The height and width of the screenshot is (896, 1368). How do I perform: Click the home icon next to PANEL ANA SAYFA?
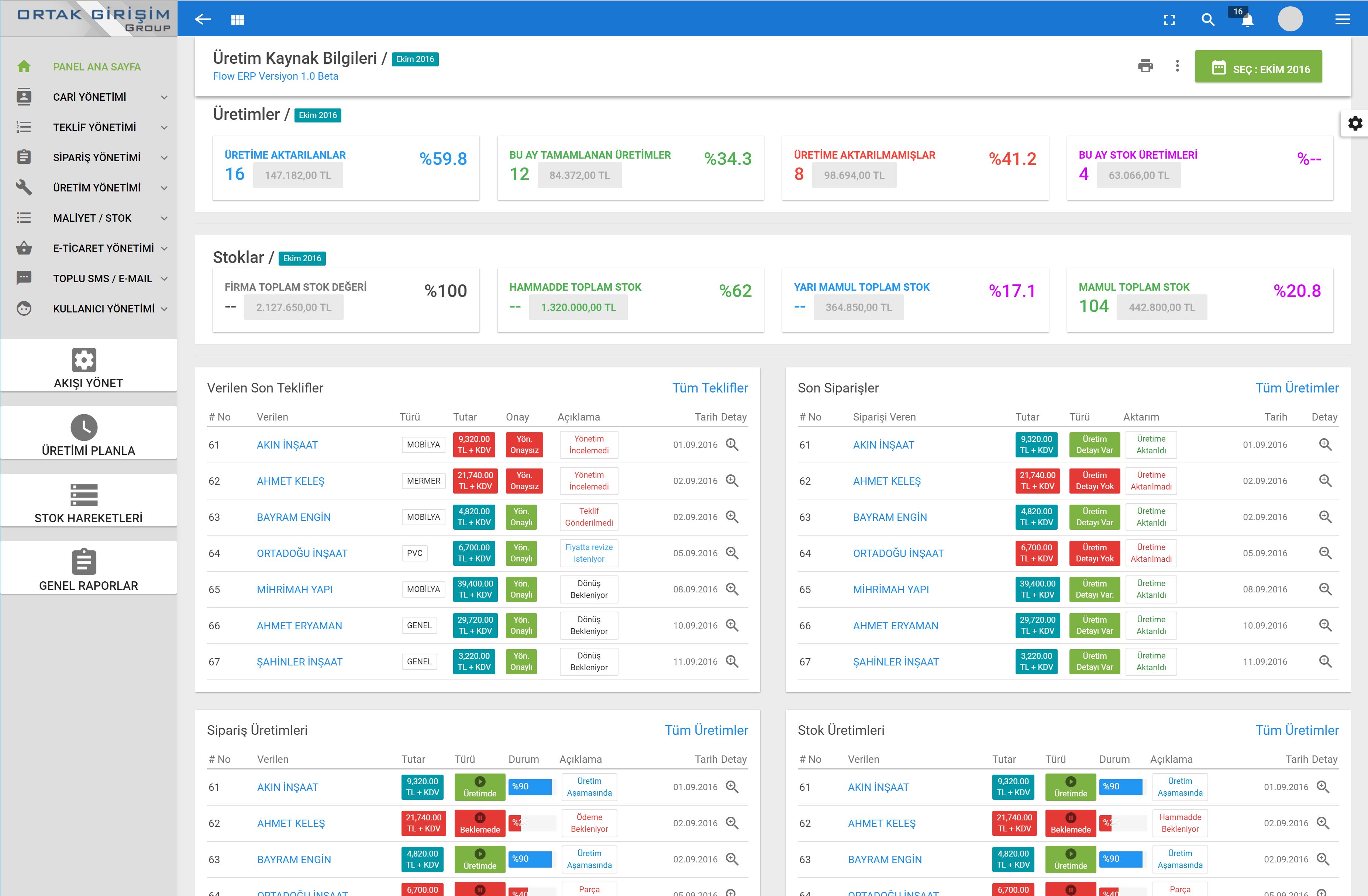pos(24,67)
